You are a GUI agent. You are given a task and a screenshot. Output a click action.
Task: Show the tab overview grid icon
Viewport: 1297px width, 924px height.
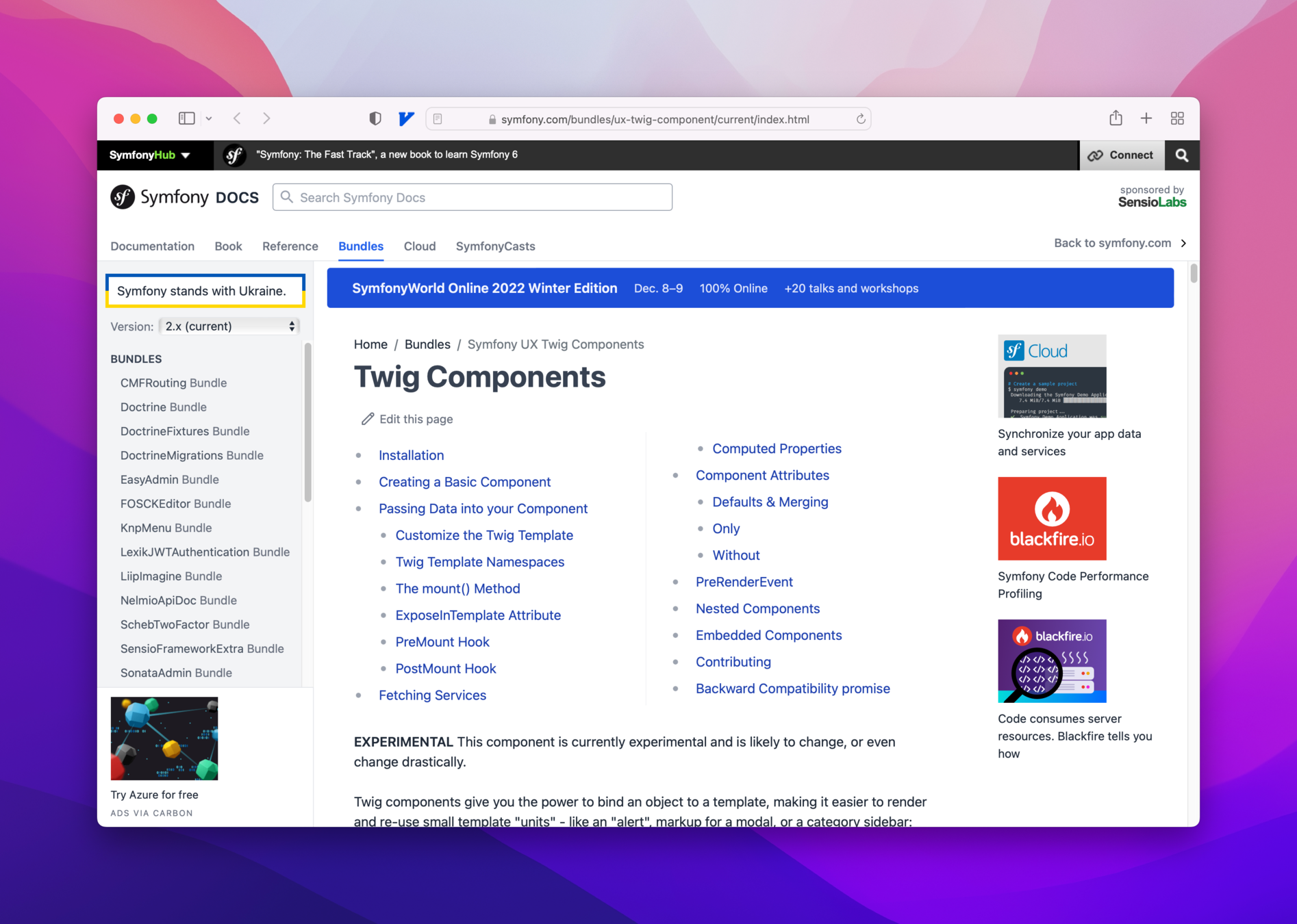1177,118
